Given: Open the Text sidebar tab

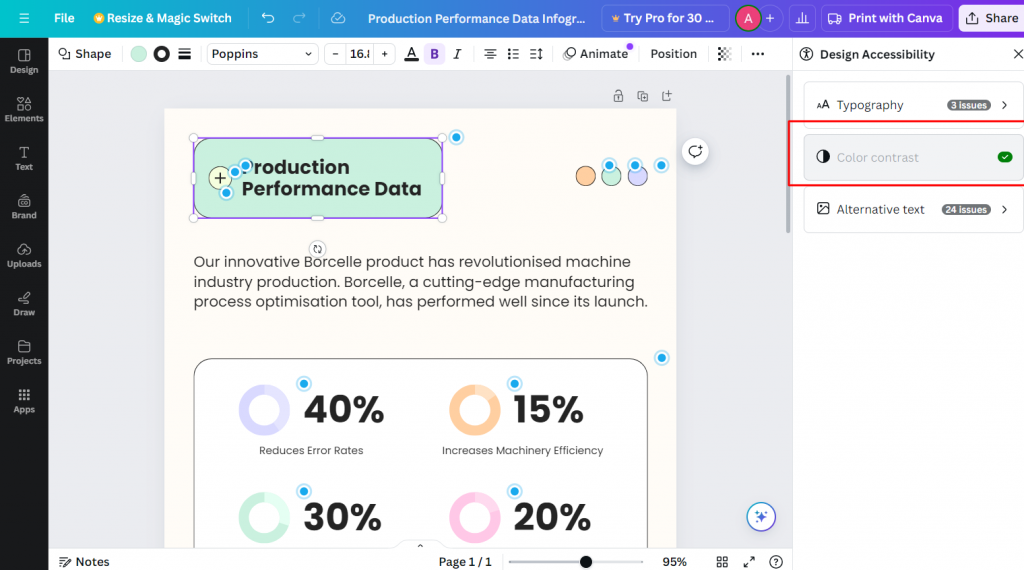Looking at the screenshot, I should coord(24,158).
